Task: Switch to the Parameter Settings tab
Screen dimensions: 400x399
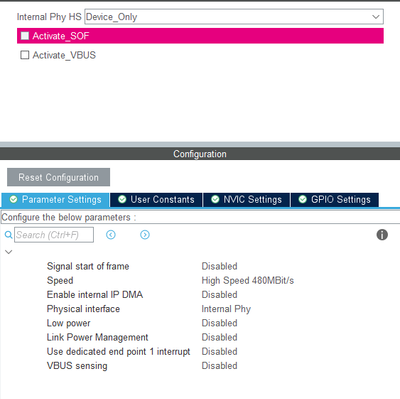Action: [x=55, y=200]
